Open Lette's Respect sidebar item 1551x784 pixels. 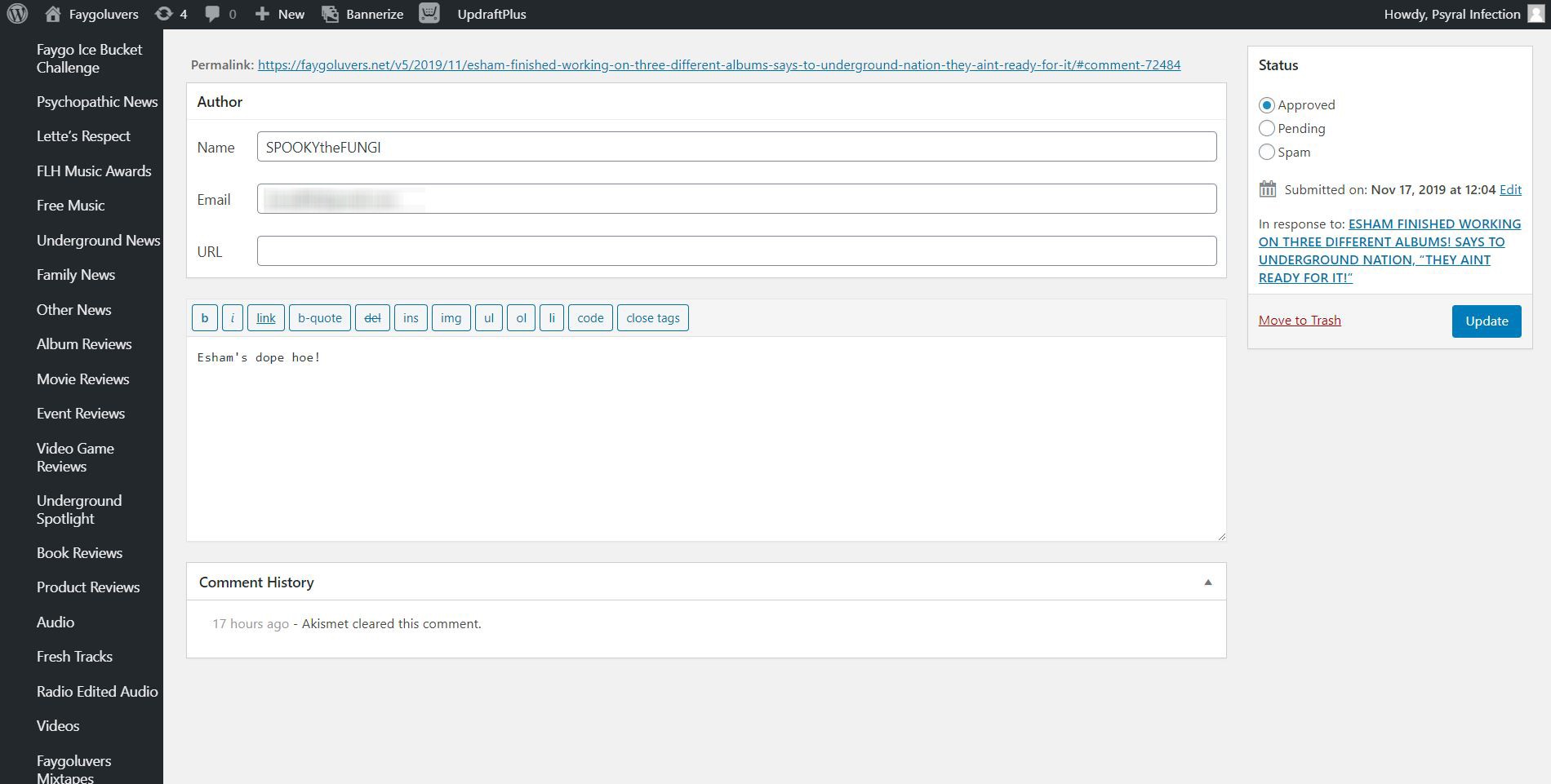(x=83, y=136)
